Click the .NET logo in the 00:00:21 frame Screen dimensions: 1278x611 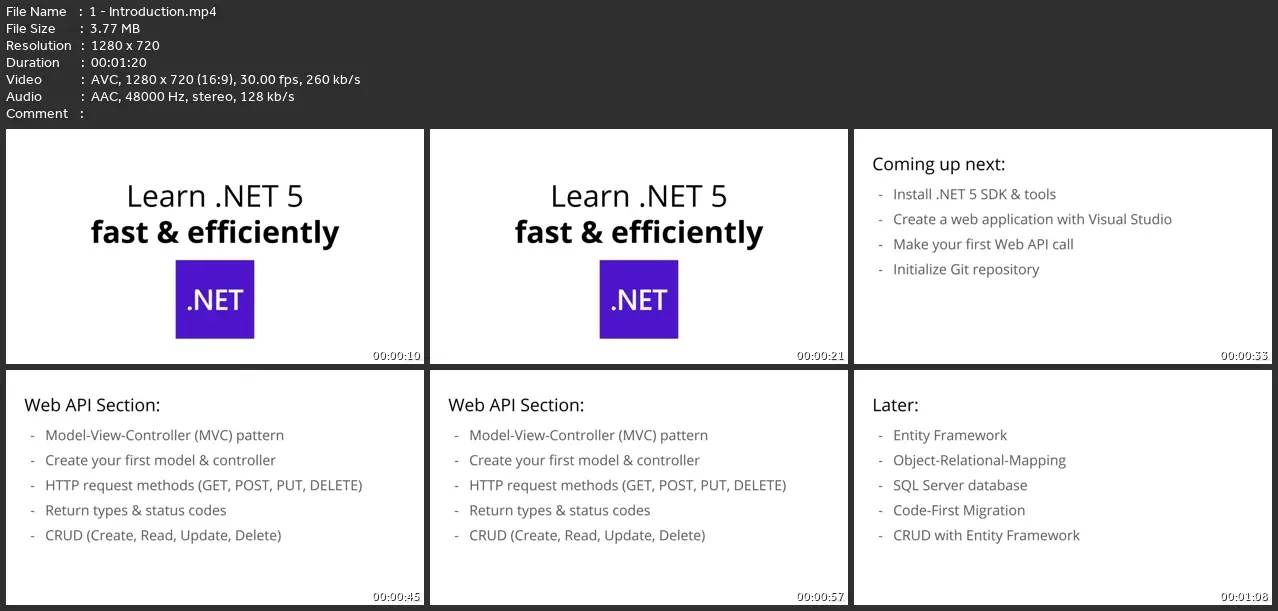639,299
